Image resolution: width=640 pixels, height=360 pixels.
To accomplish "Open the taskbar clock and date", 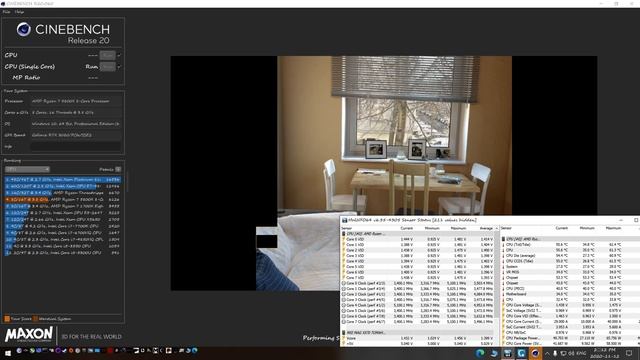I will (605, 353).
